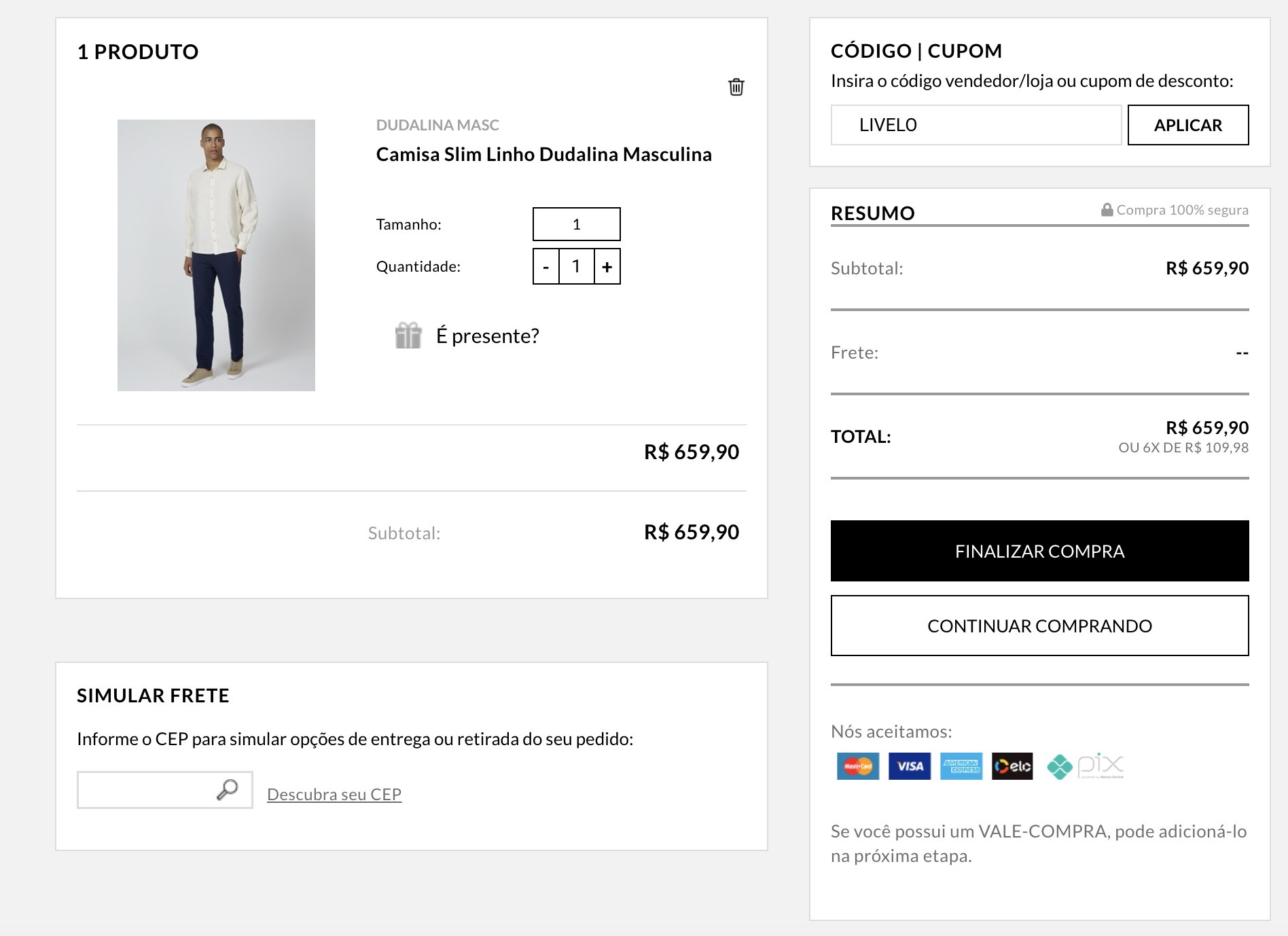This screenshot has height=936, width=1288.
Task: Click the Pix payment logo
Action: pos(1085,766)
